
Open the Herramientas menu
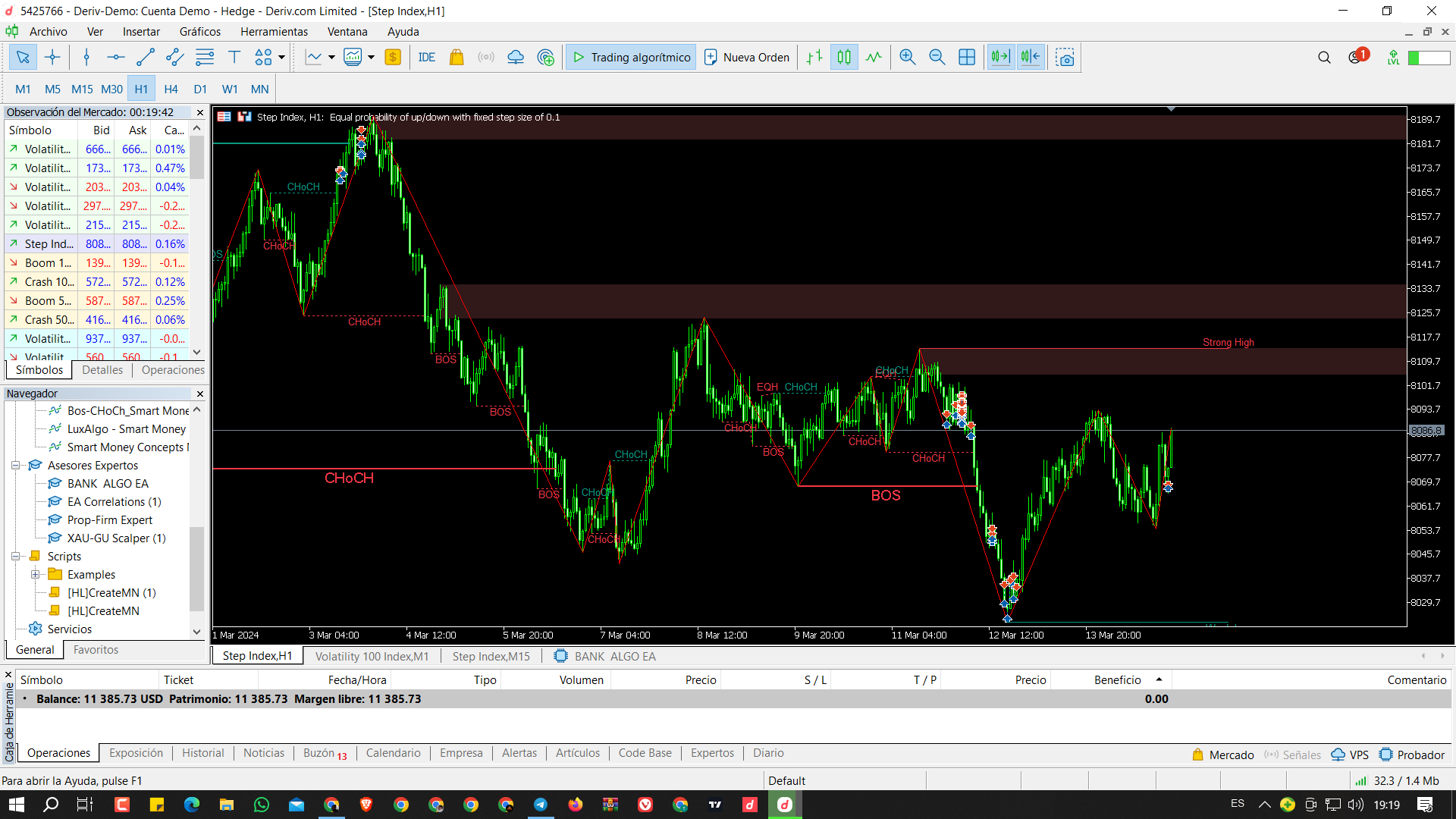pyautogui.click(x=274, y=32)
